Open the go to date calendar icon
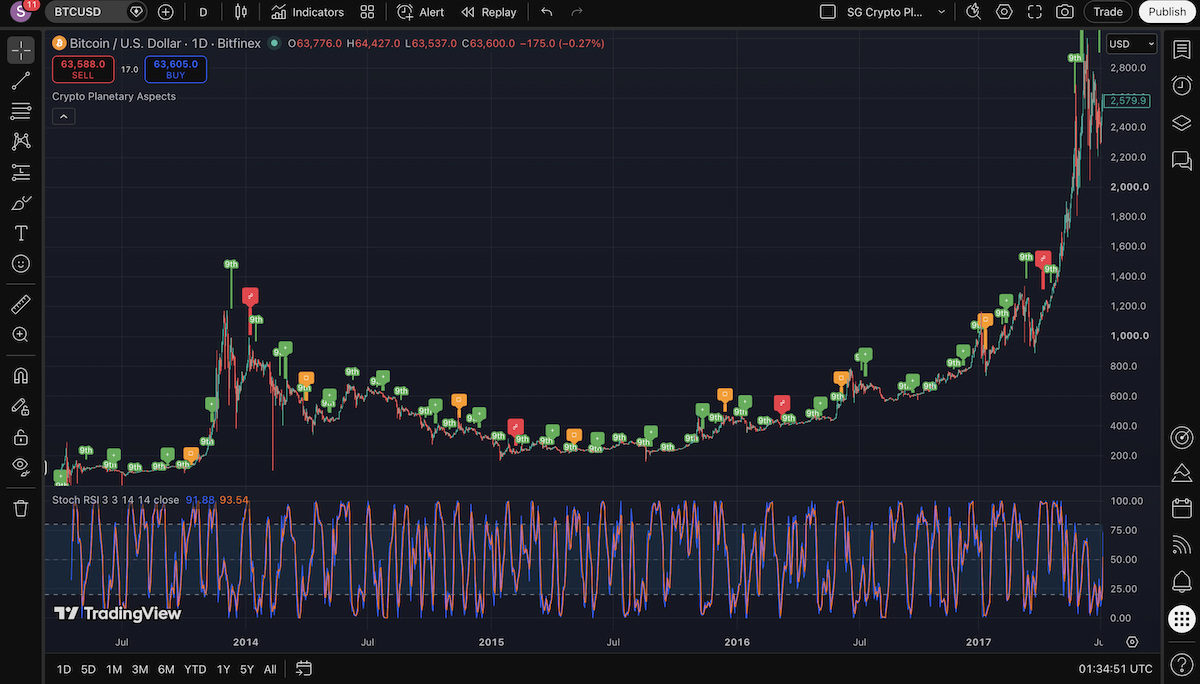Screen dimensions: 1200x684 [x=304, y=668]
